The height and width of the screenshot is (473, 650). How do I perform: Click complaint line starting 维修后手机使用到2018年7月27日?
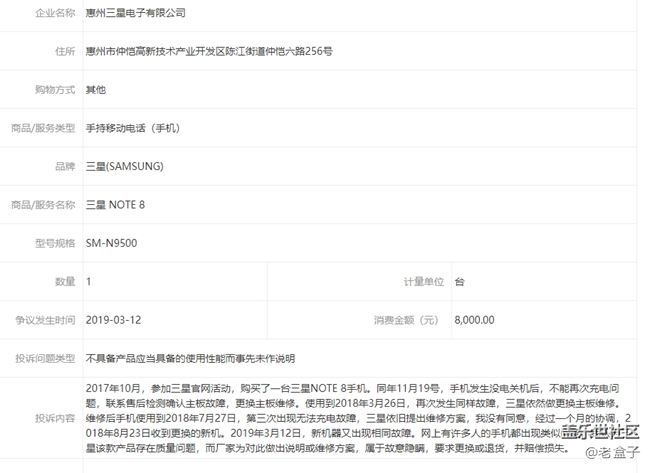tap(358, 418)
